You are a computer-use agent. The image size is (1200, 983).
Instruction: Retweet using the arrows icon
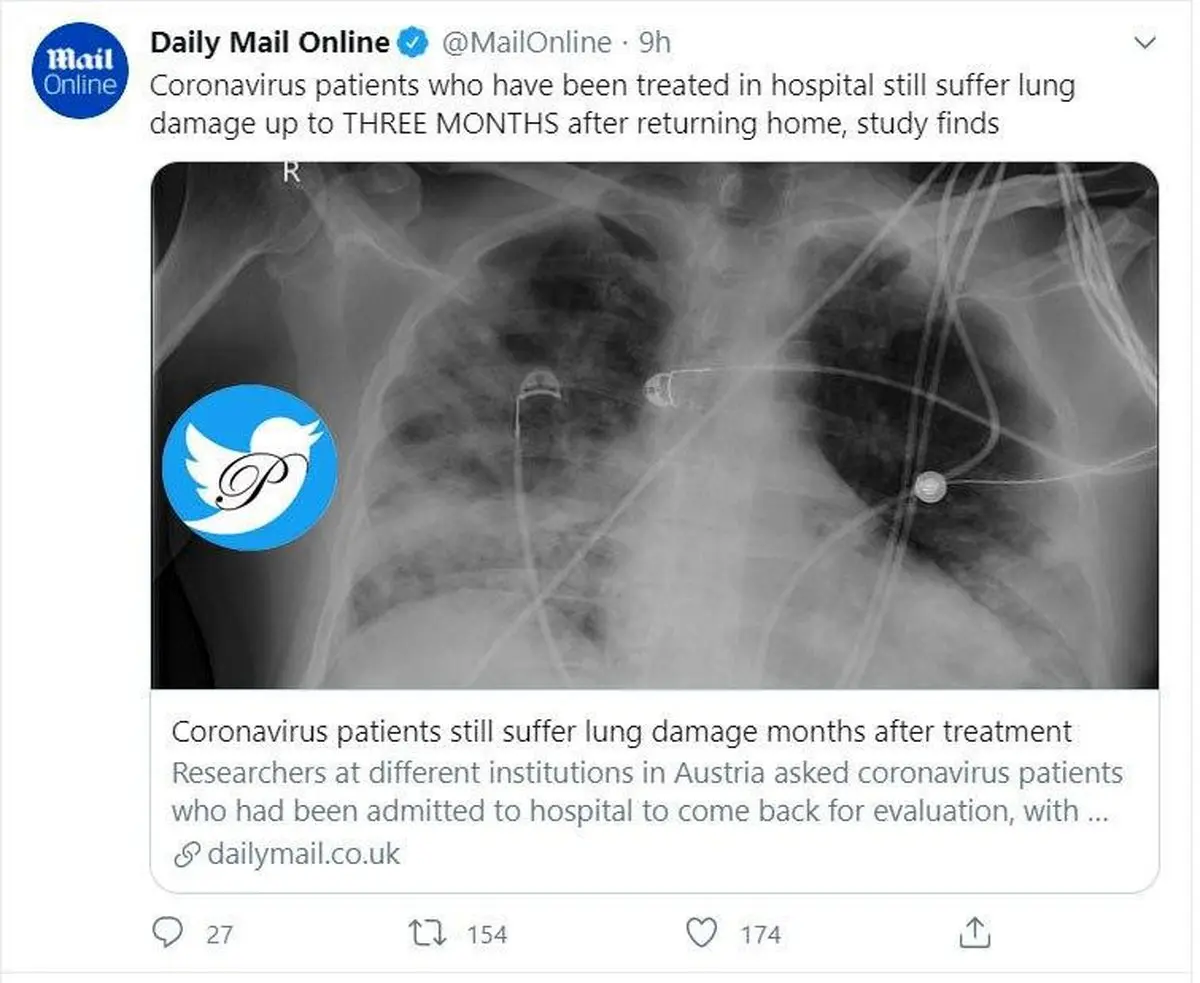[427, 933]
